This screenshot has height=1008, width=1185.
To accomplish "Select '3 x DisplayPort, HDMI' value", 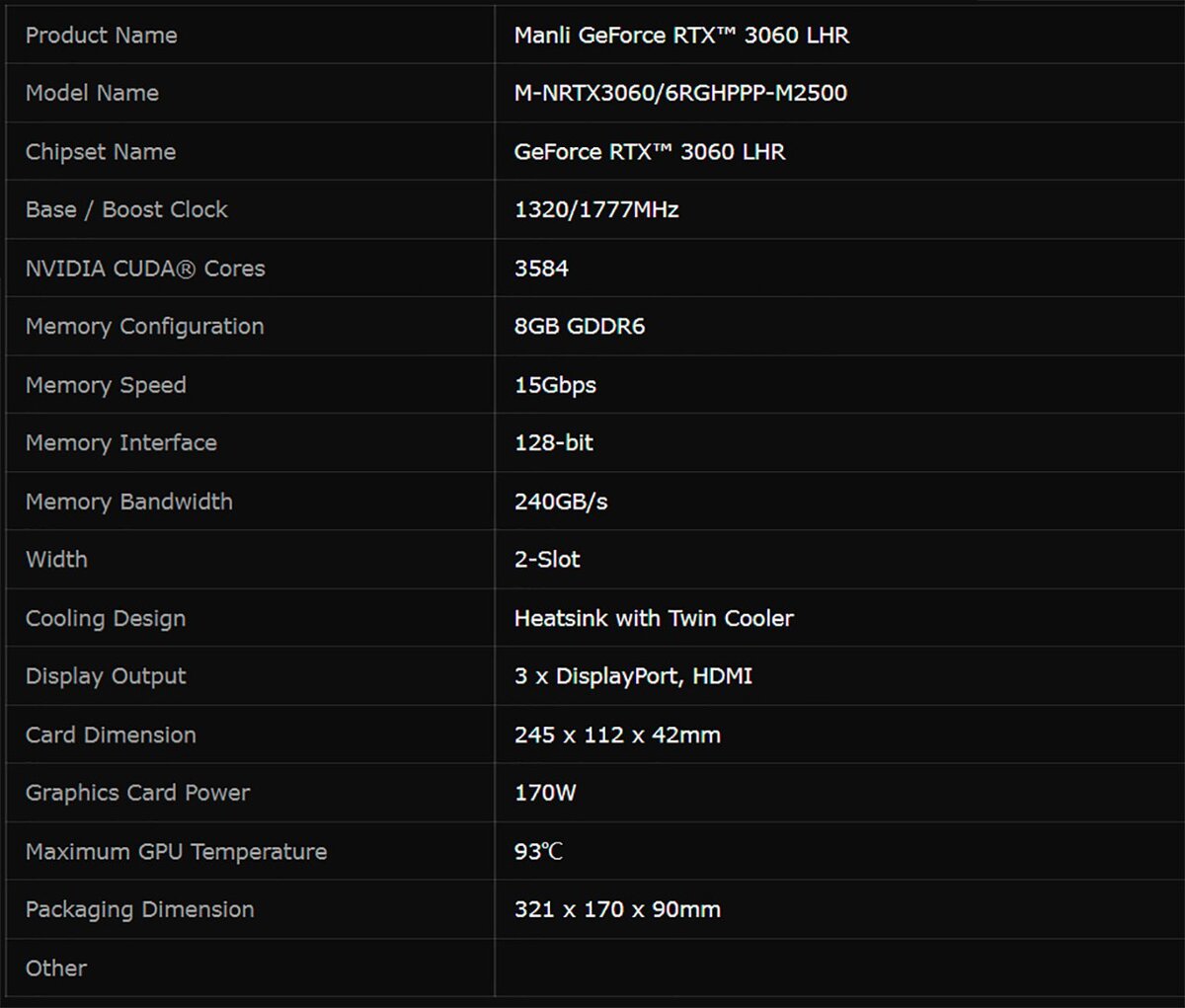I will (633, 676).
